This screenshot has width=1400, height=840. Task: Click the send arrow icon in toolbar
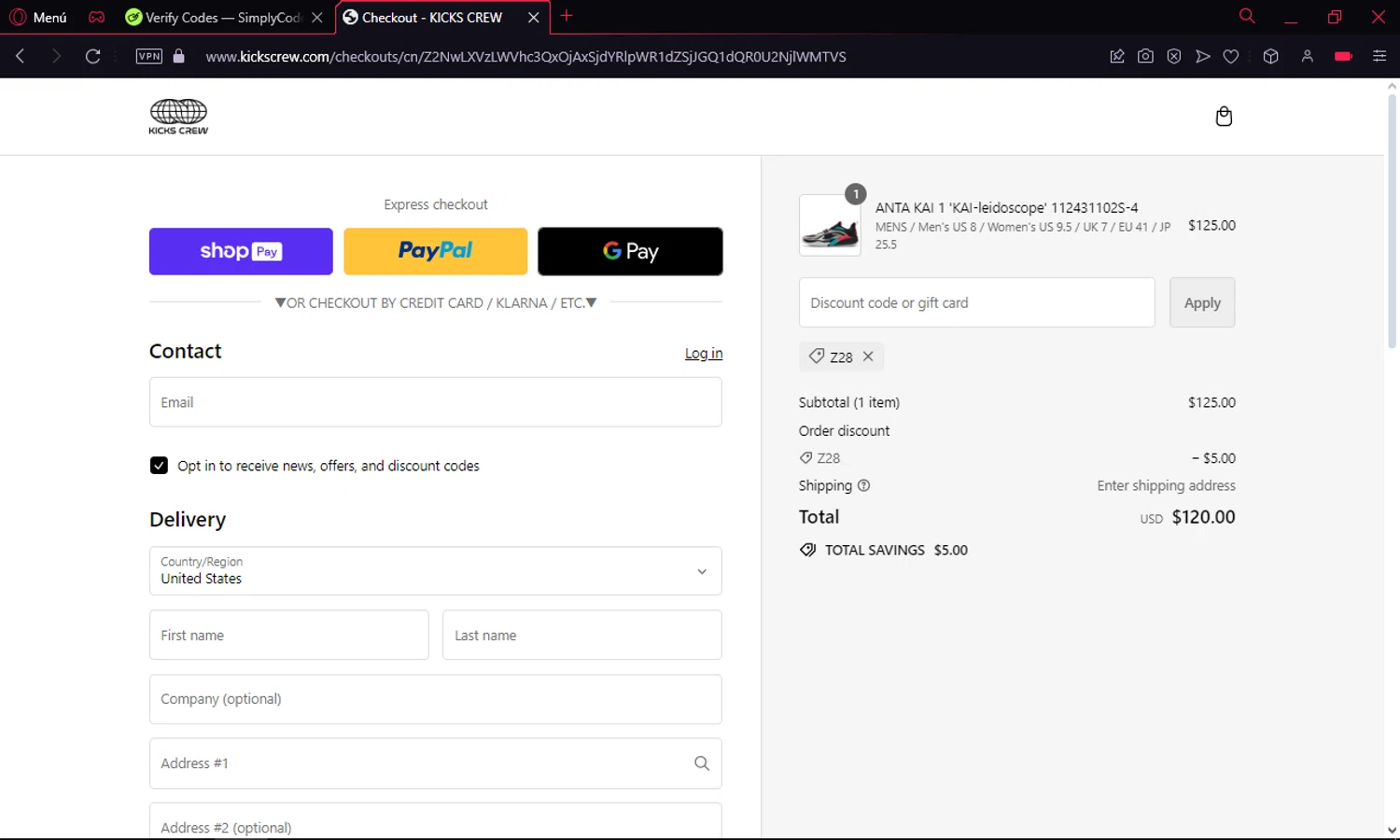click(1203, 56)
